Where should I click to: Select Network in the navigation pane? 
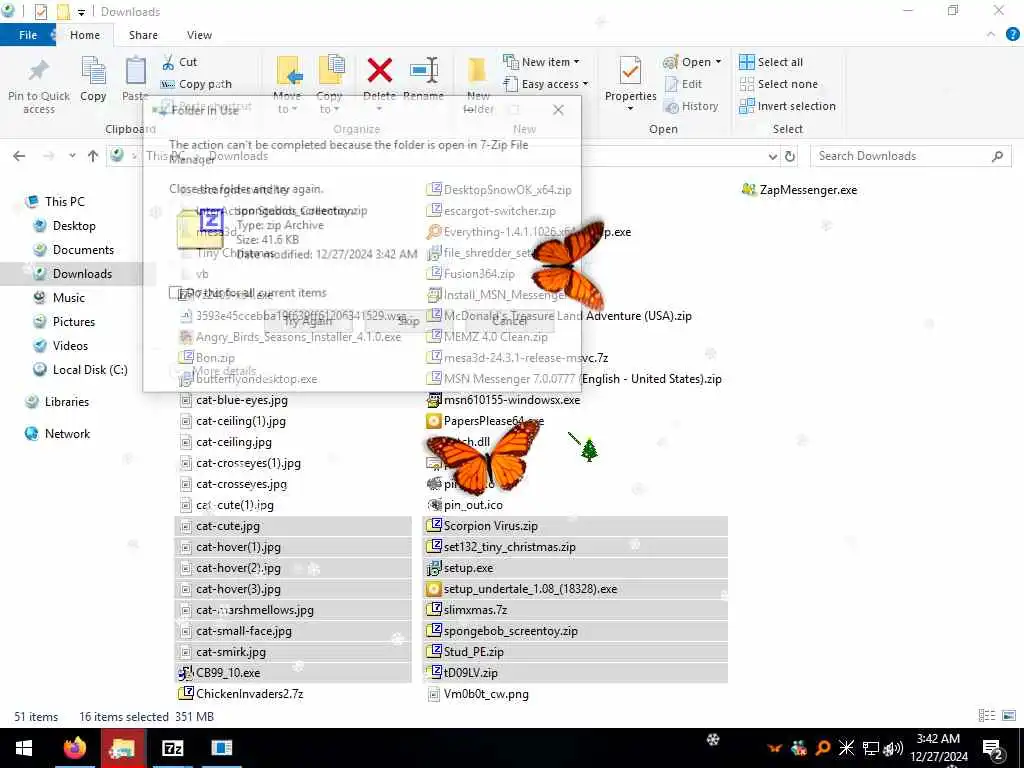[x=67, y=434]
